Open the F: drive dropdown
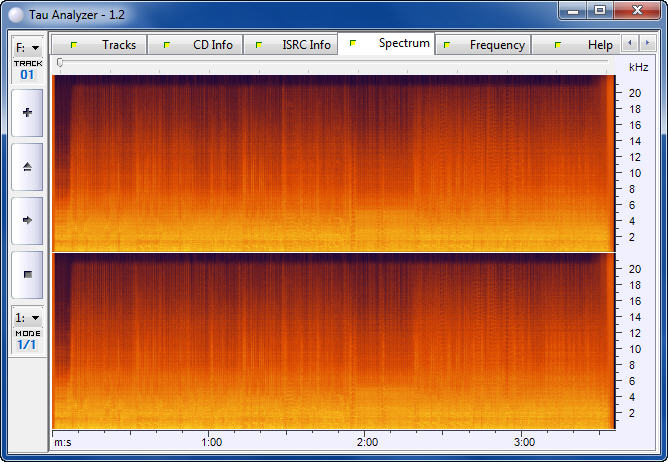668x462 pixels. coord(27,47)
